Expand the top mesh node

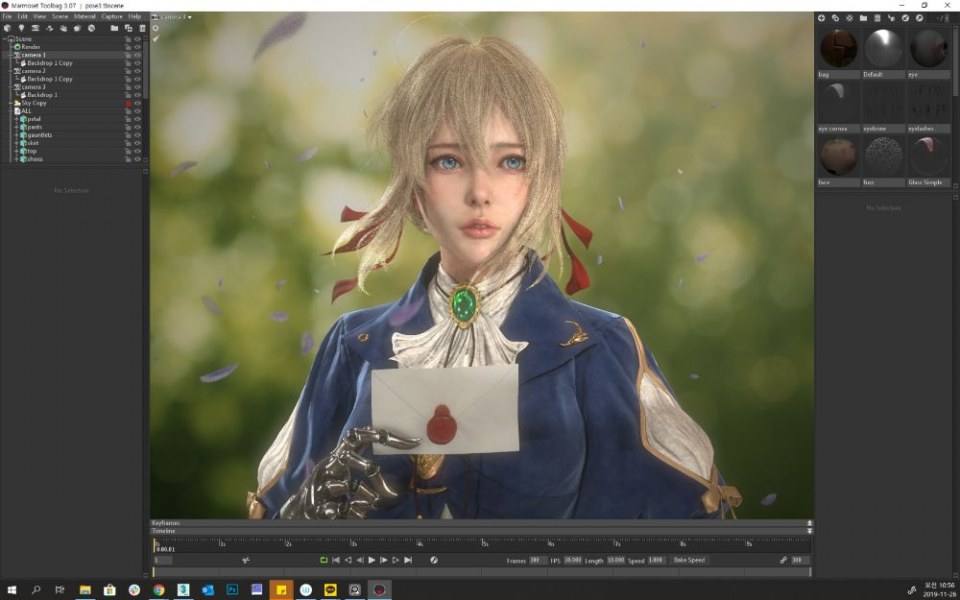click(x=17, y=151)
